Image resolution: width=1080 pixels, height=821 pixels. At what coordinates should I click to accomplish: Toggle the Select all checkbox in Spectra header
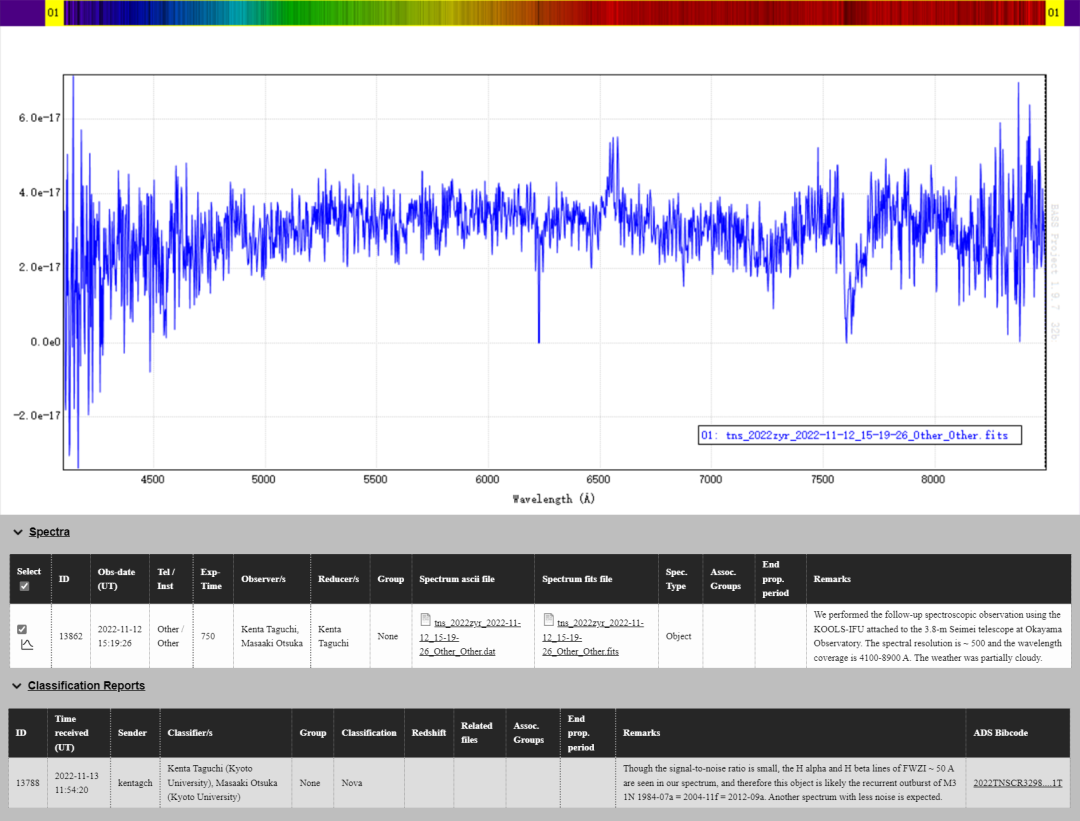[24, 586]
